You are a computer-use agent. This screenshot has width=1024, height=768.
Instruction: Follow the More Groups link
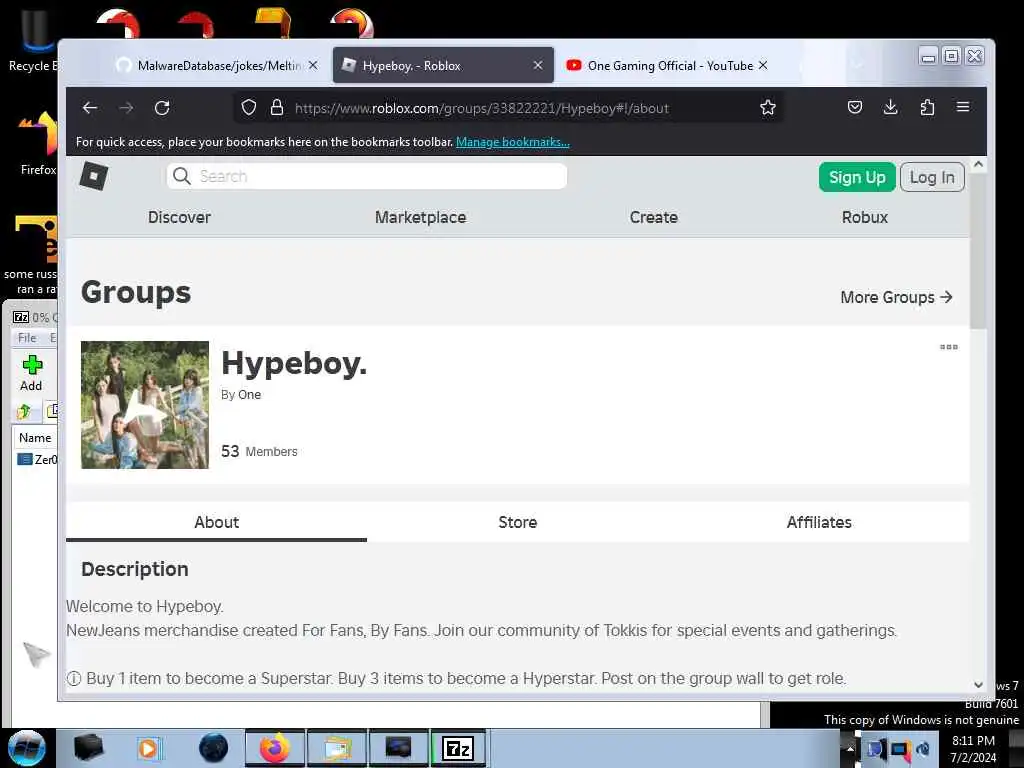tap(896, 297)
